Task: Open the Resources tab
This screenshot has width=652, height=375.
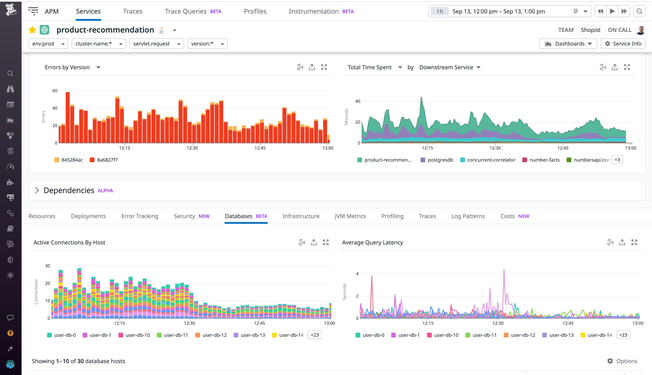Action: 42,216
